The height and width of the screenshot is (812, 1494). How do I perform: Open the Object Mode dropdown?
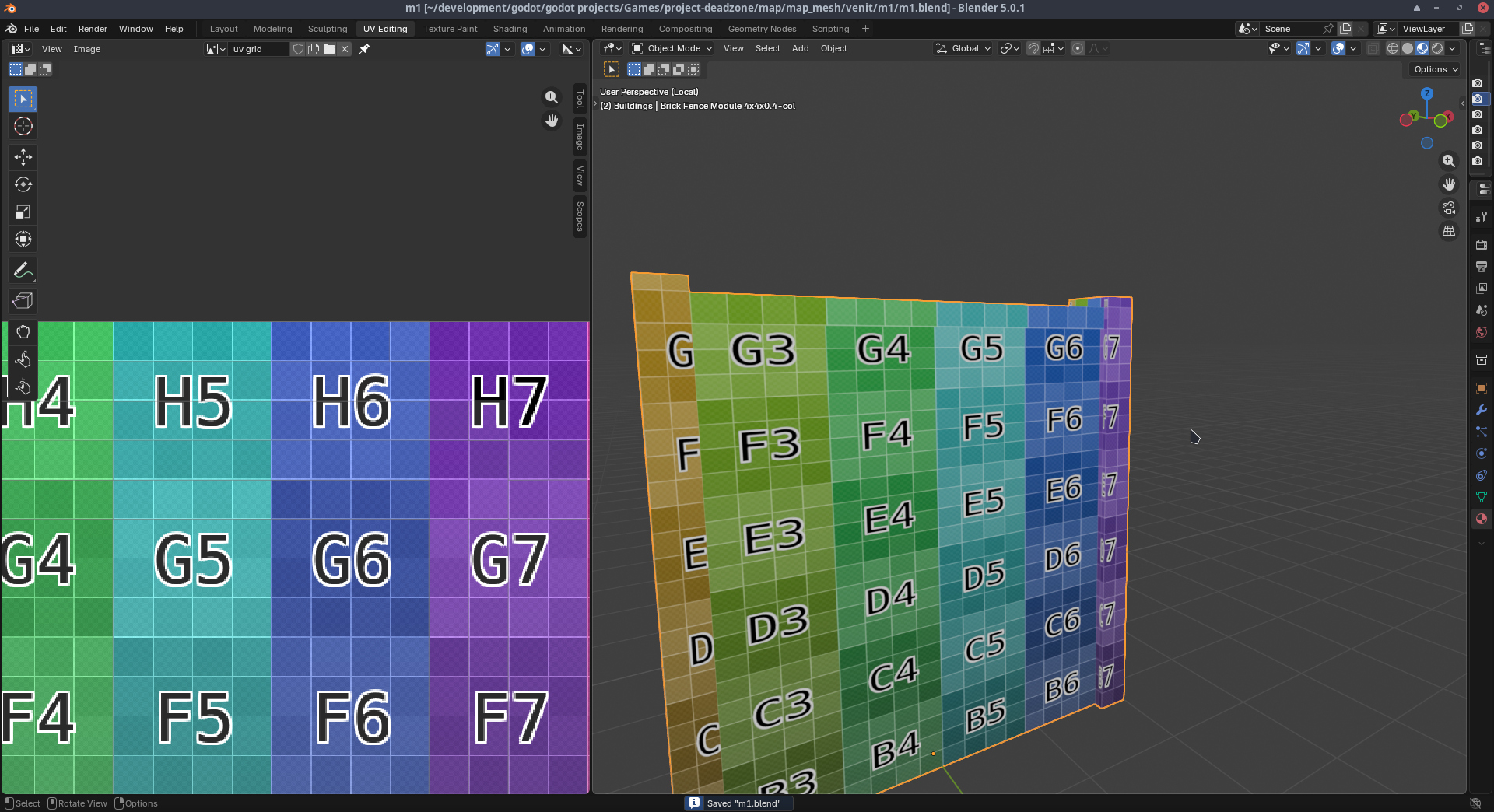(x=672, y=48)
